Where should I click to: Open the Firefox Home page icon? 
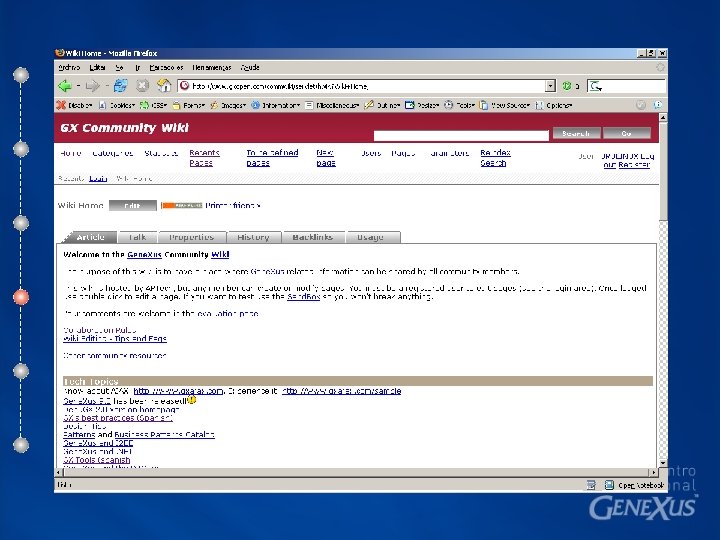point(164,86)
